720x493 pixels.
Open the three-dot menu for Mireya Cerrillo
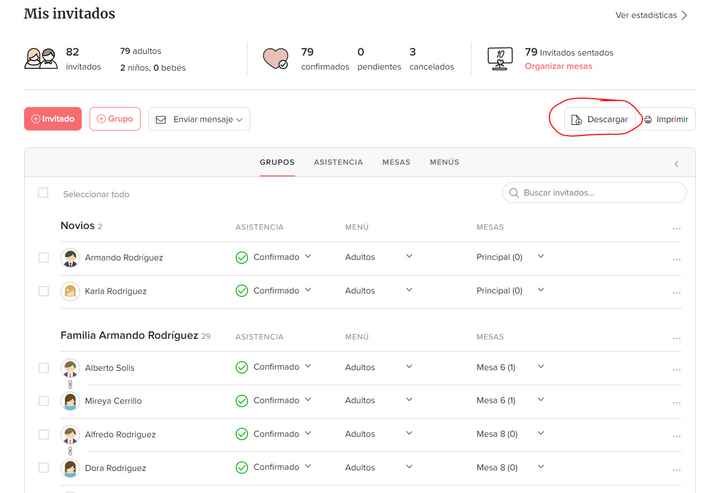(676, 401)
